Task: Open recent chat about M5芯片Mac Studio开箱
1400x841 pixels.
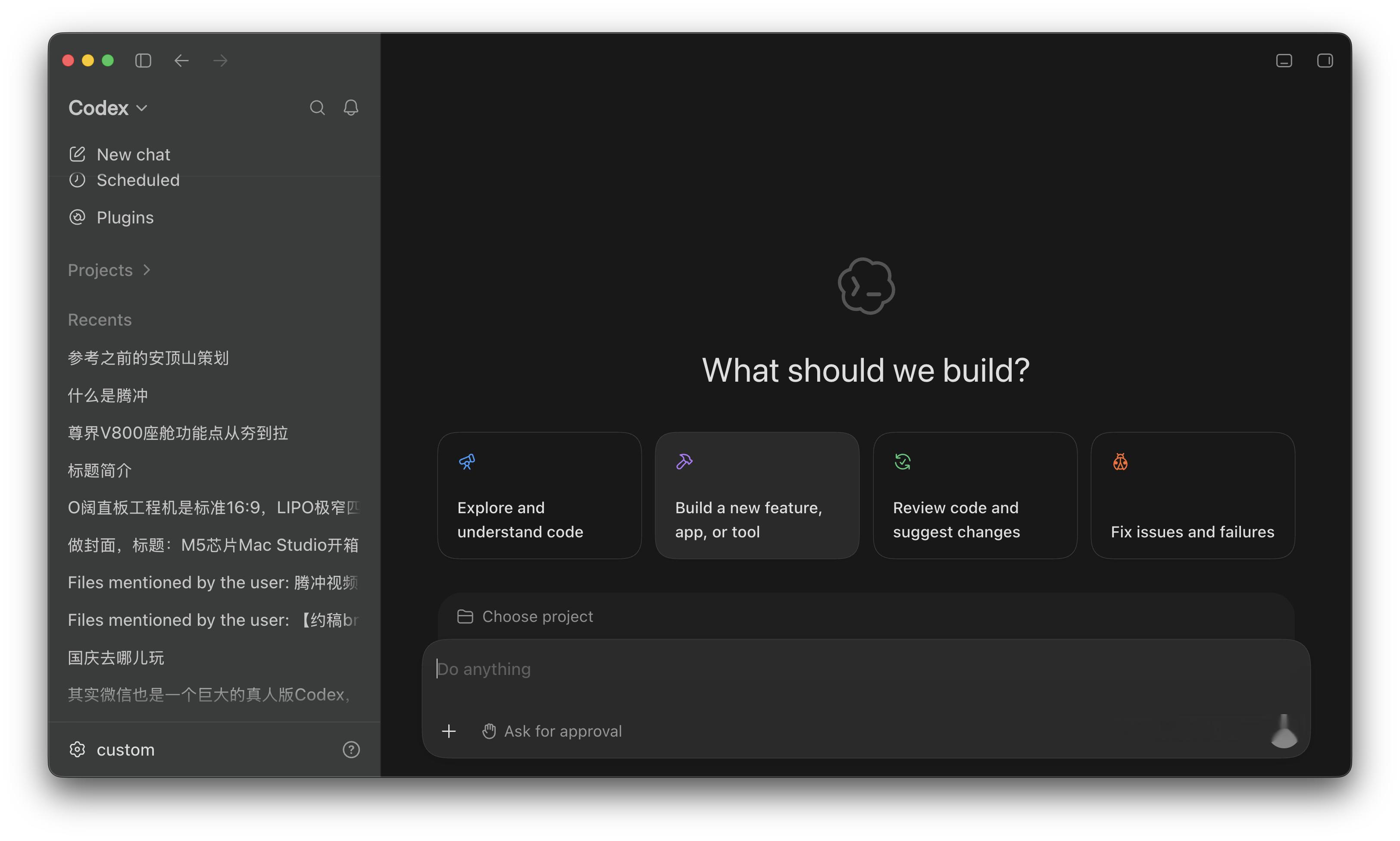Action: pyautogui.click(x=214, y=545)
